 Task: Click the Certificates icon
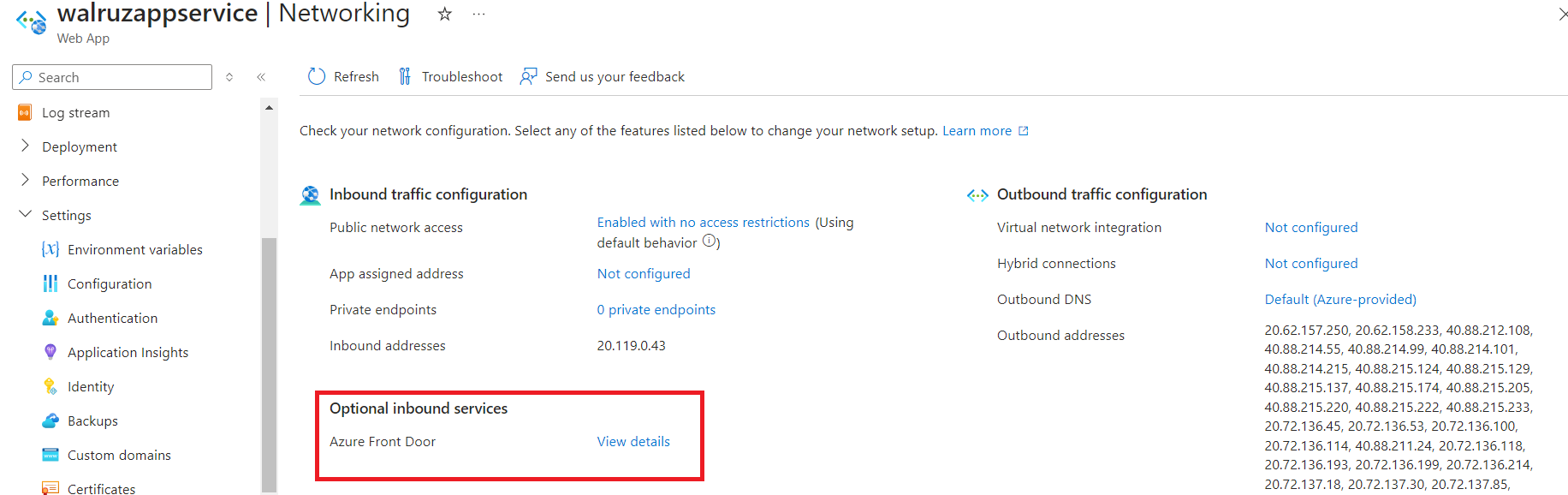point(50,486)
